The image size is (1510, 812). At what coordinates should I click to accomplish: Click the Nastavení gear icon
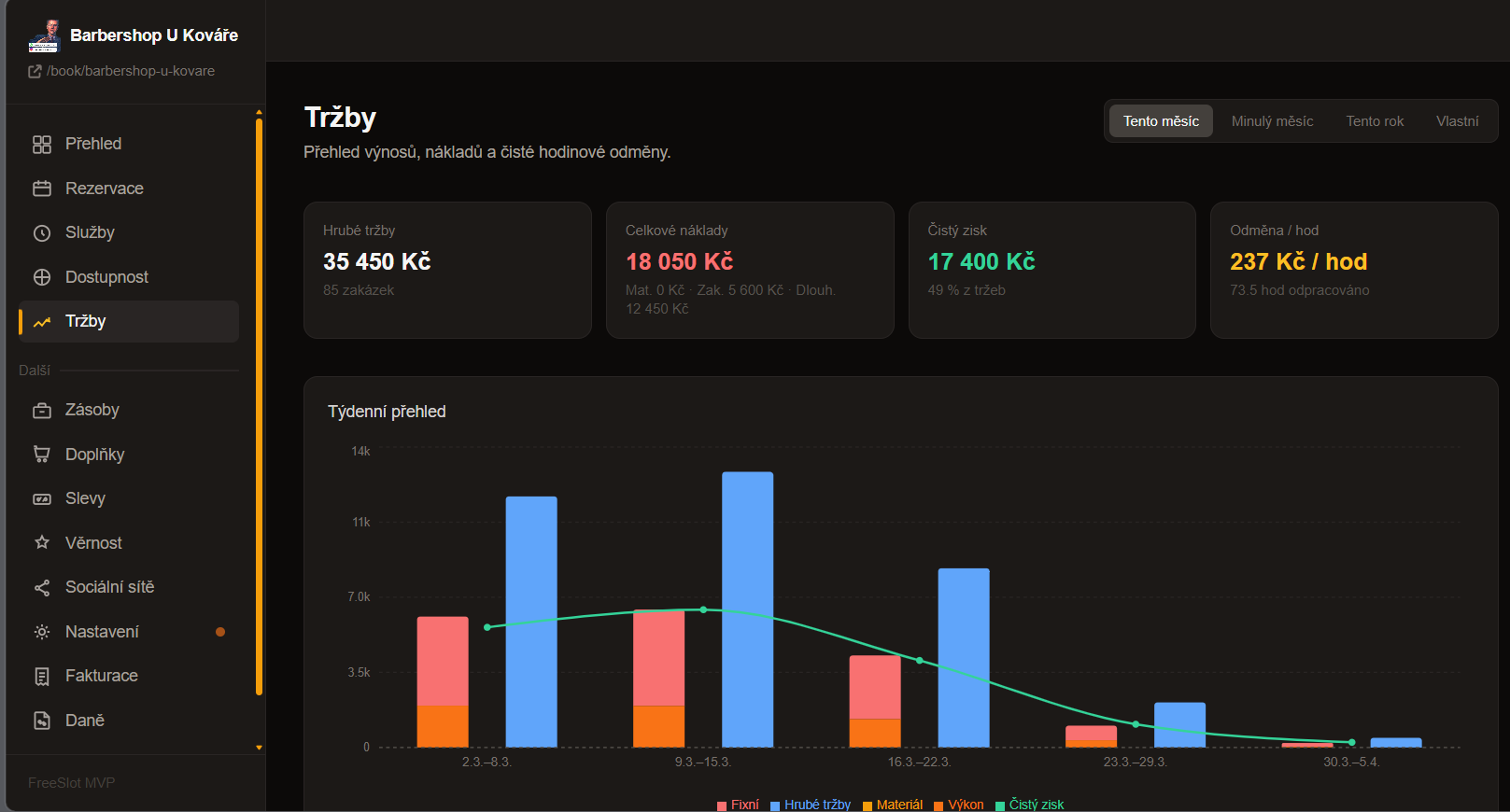pos(42,632)
